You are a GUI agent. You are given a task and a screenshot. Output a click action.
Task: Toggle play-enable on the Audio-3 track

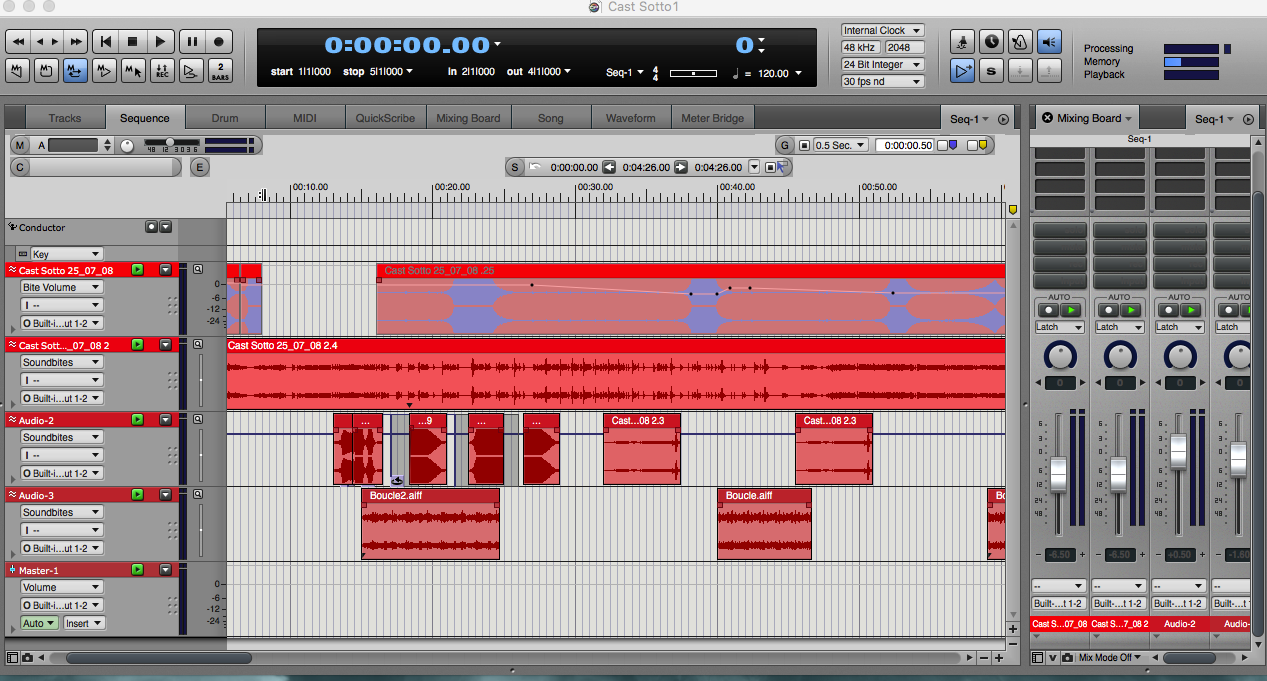coord(138,495)
